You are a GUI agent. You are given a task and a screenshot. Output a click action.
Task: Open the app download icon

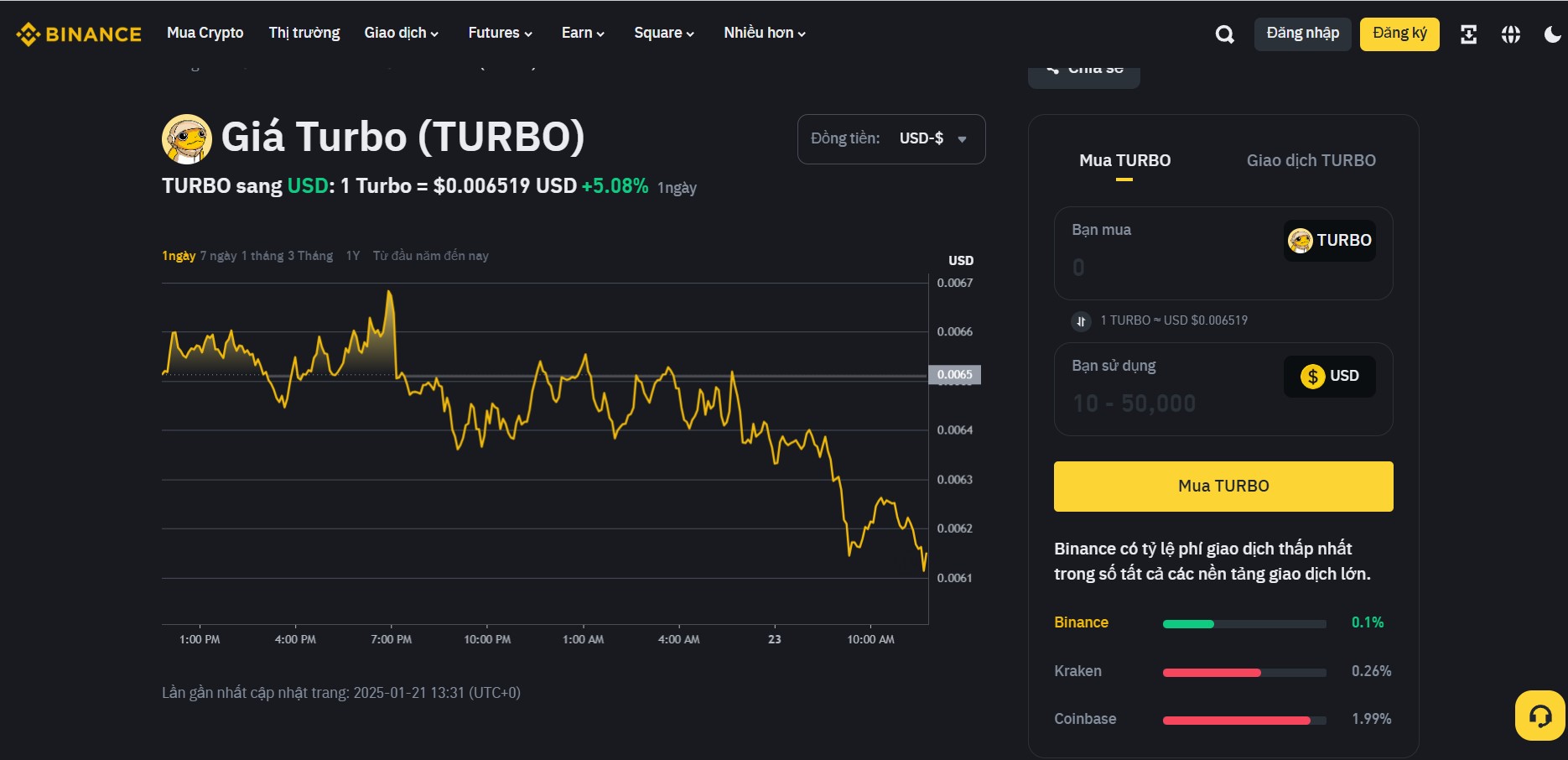(x=1468, y=34)
